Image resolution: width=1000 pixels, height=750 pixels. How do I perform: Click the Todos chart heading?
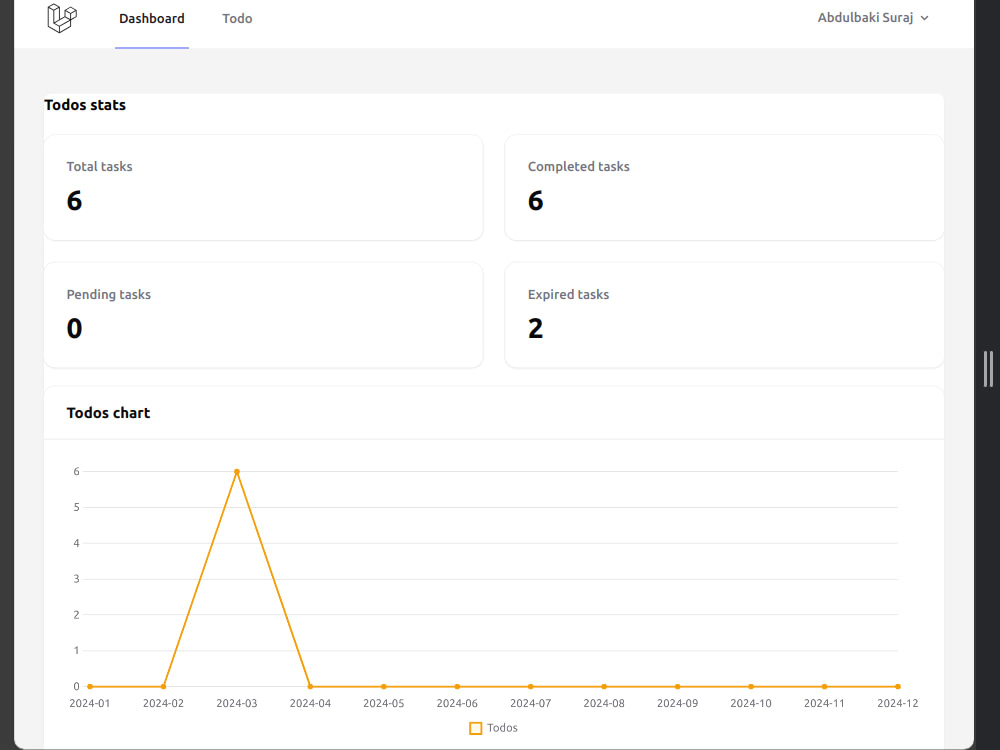108,412
